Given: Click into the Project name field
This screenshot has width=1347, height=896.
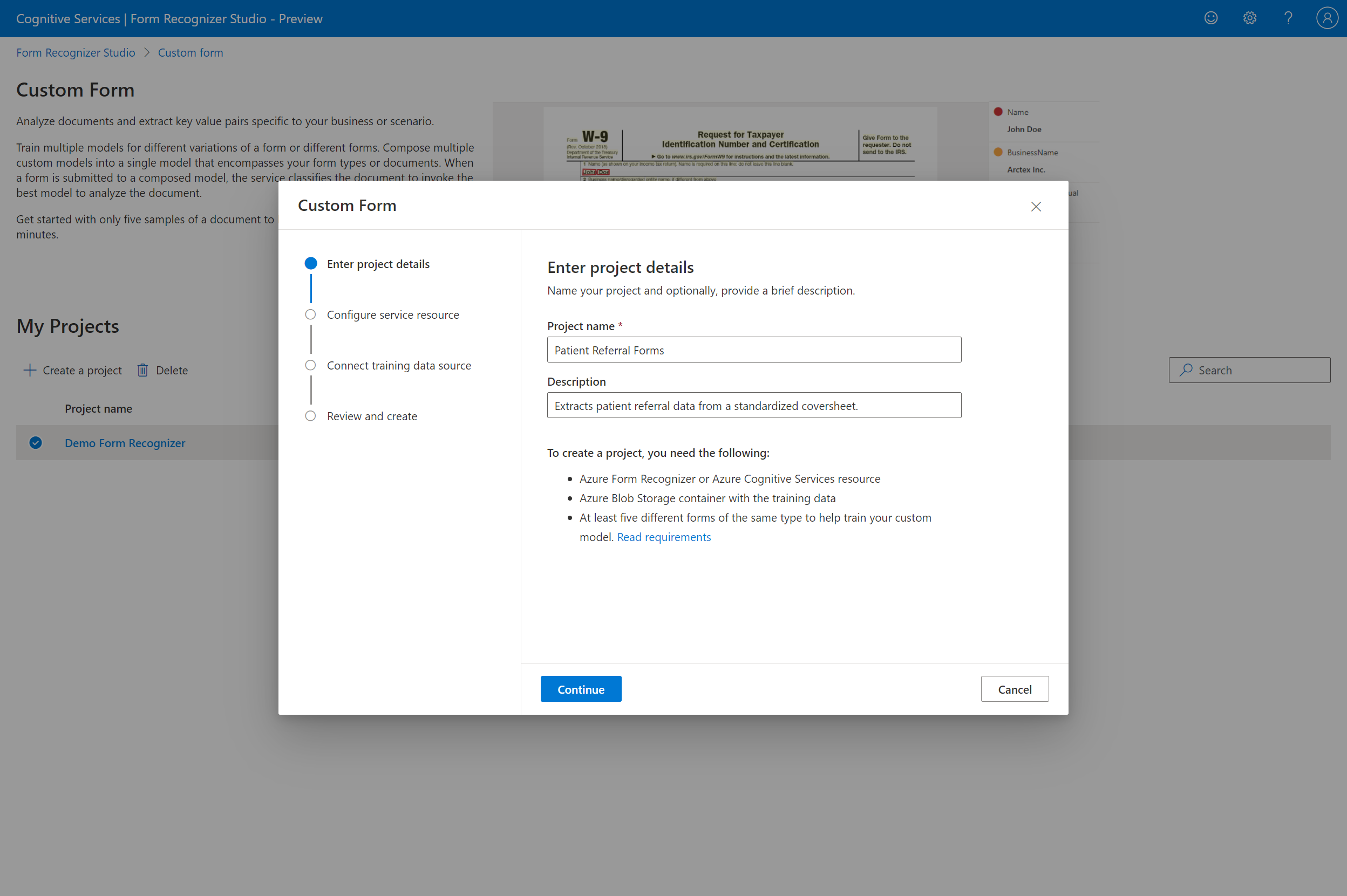Looking at the screenshot, I should coord(753,350).
